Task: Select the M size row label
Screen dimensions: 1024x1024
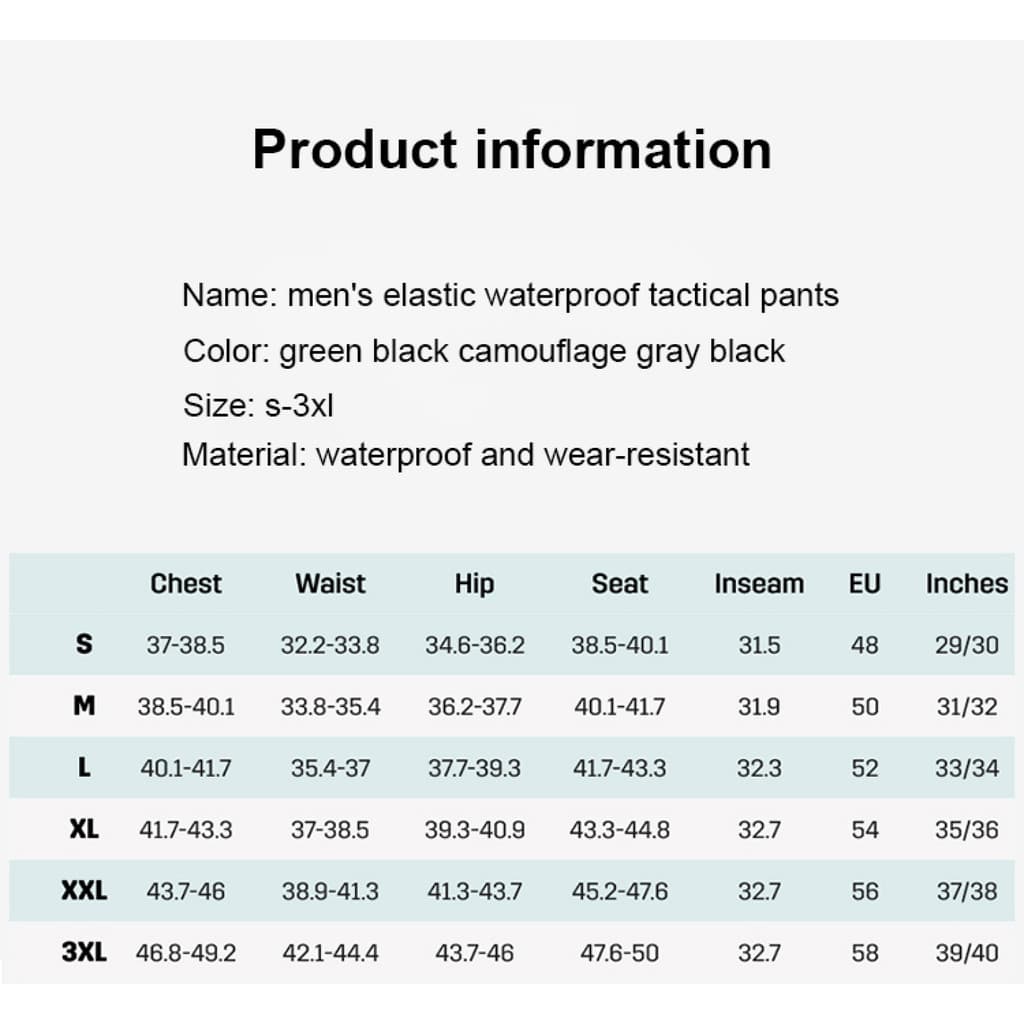Action: tap(84, 705)
